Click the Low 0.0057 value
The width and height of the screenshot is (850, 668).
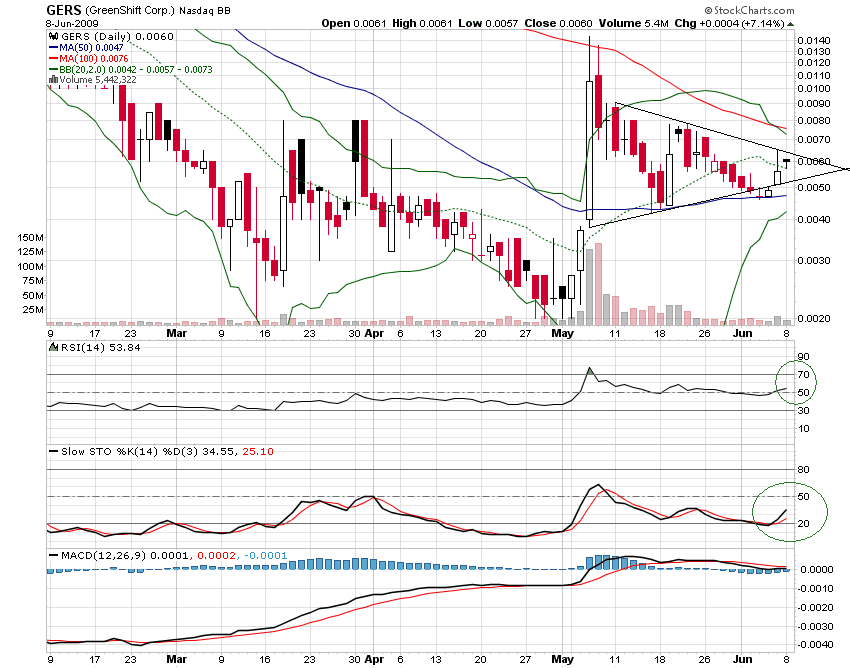[x=488, y=23]
